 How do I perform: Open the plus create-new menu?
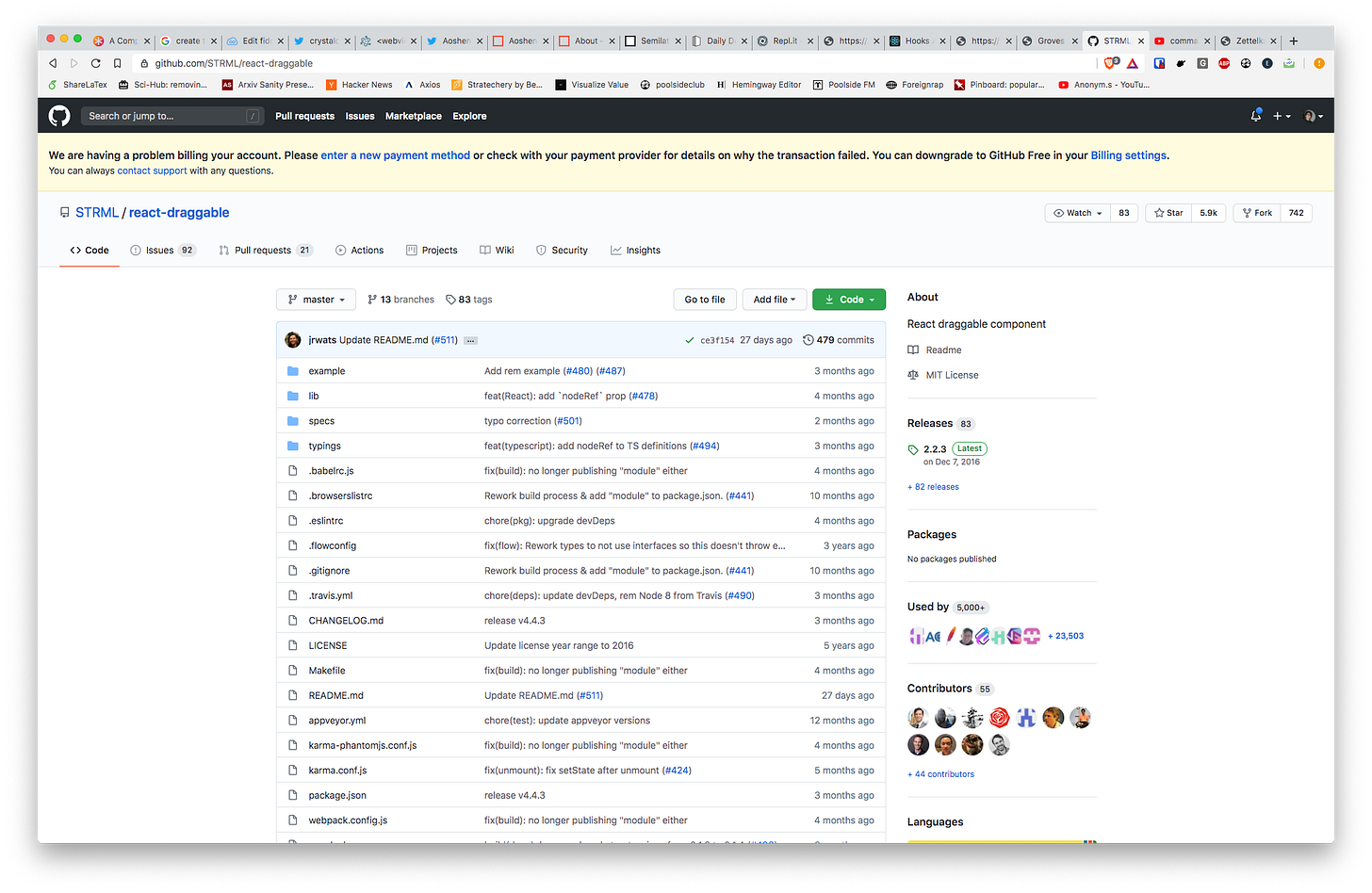coord(1282,116)
